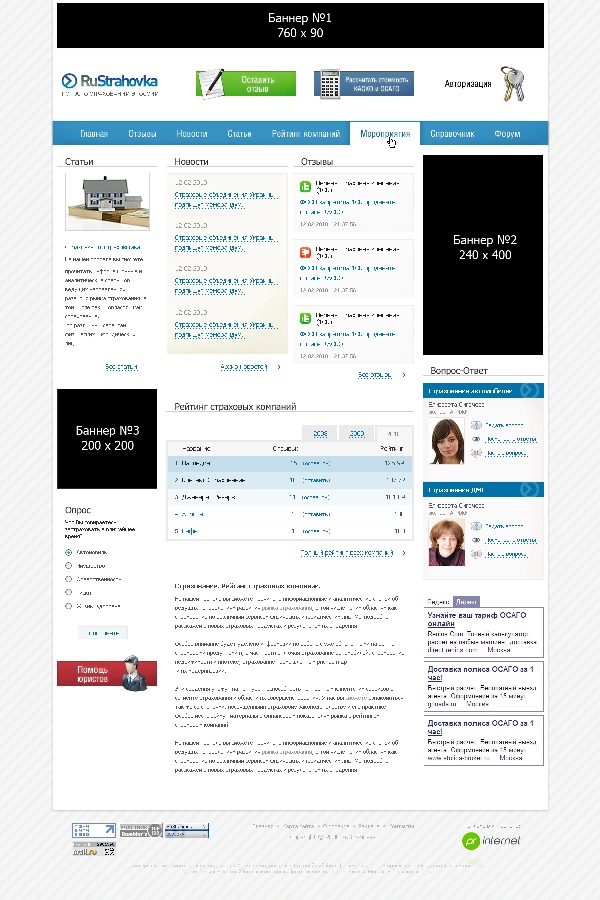Select the first poll radio option
This screenshot has height=900, width=600.
coord(68,552)
